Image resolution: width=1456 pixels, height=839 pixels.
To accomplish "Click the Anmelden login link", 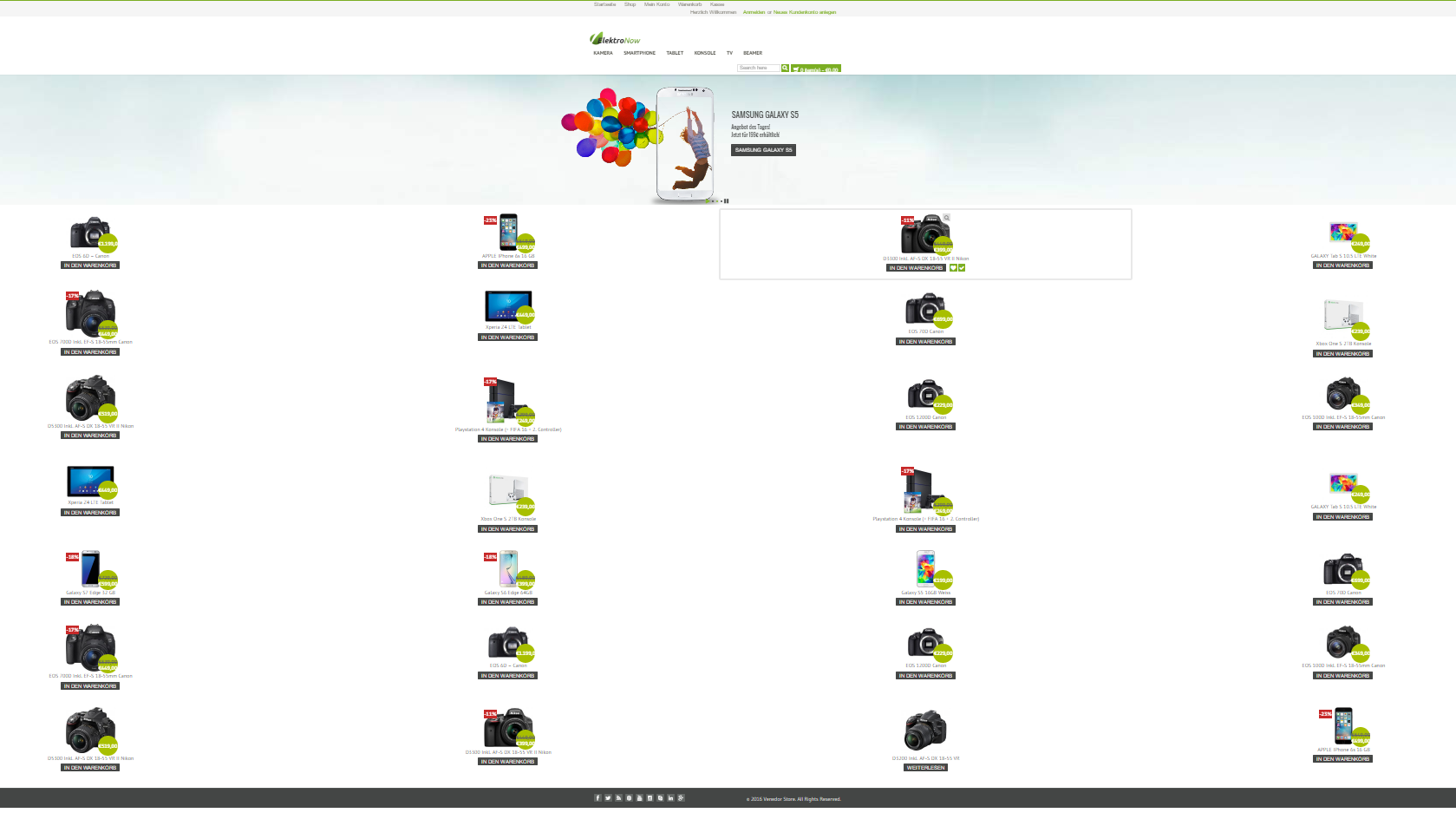I will [754, 12].
